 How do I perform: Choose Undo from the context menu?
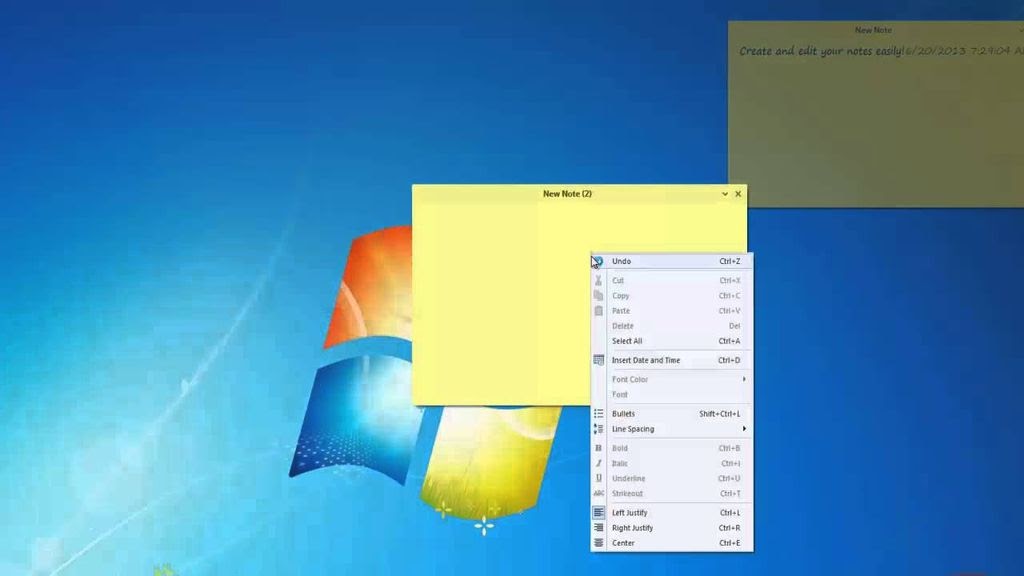click(672, 261)
